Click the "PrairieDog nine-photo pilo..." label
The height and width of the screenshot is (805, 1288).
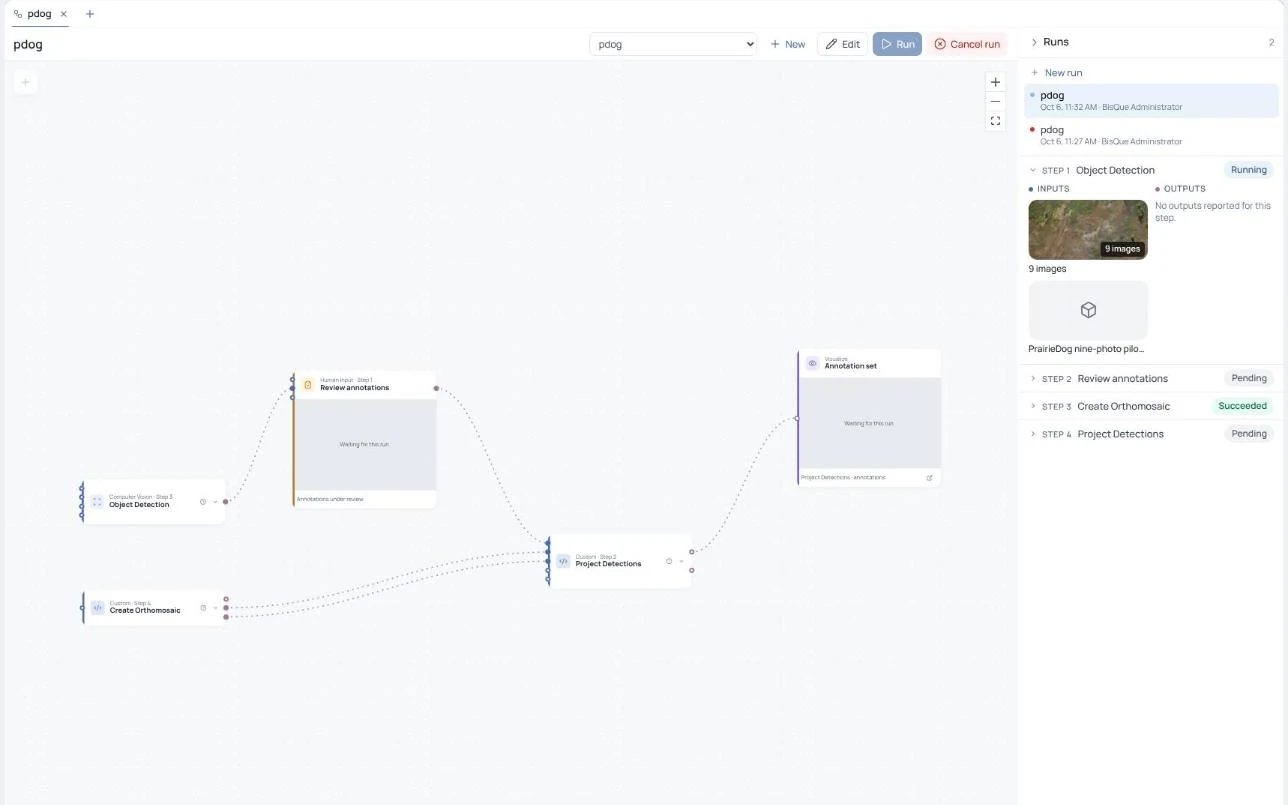[x=1086, y=349]
